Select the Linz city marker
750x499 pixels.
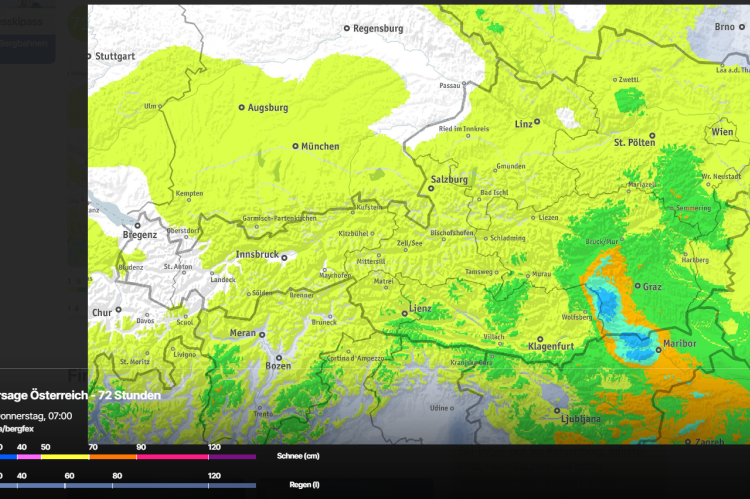click(x=537, y=121)
